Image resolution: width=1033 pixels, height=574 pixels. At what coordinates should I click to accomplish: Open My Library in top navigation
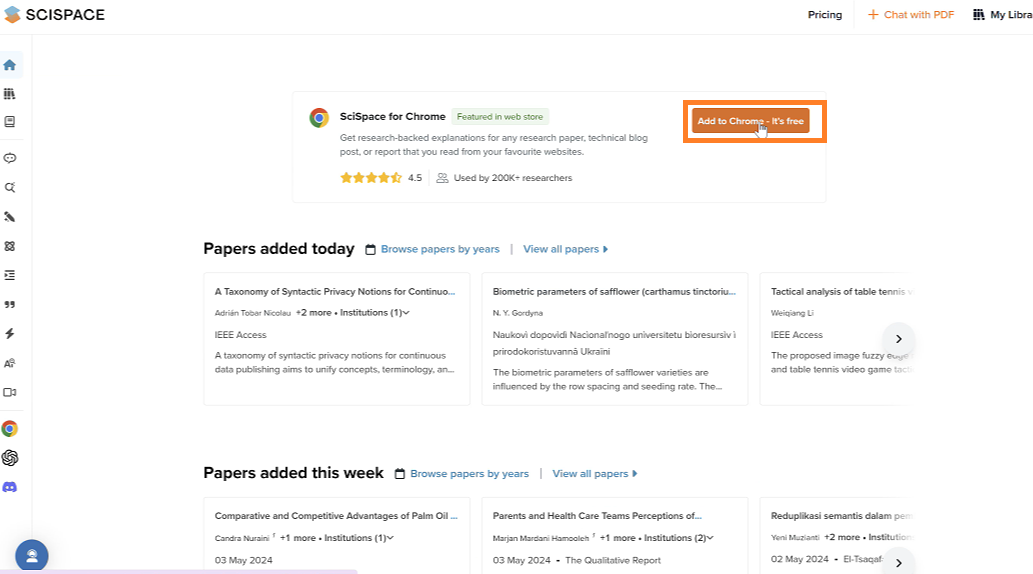[1003, 14]
